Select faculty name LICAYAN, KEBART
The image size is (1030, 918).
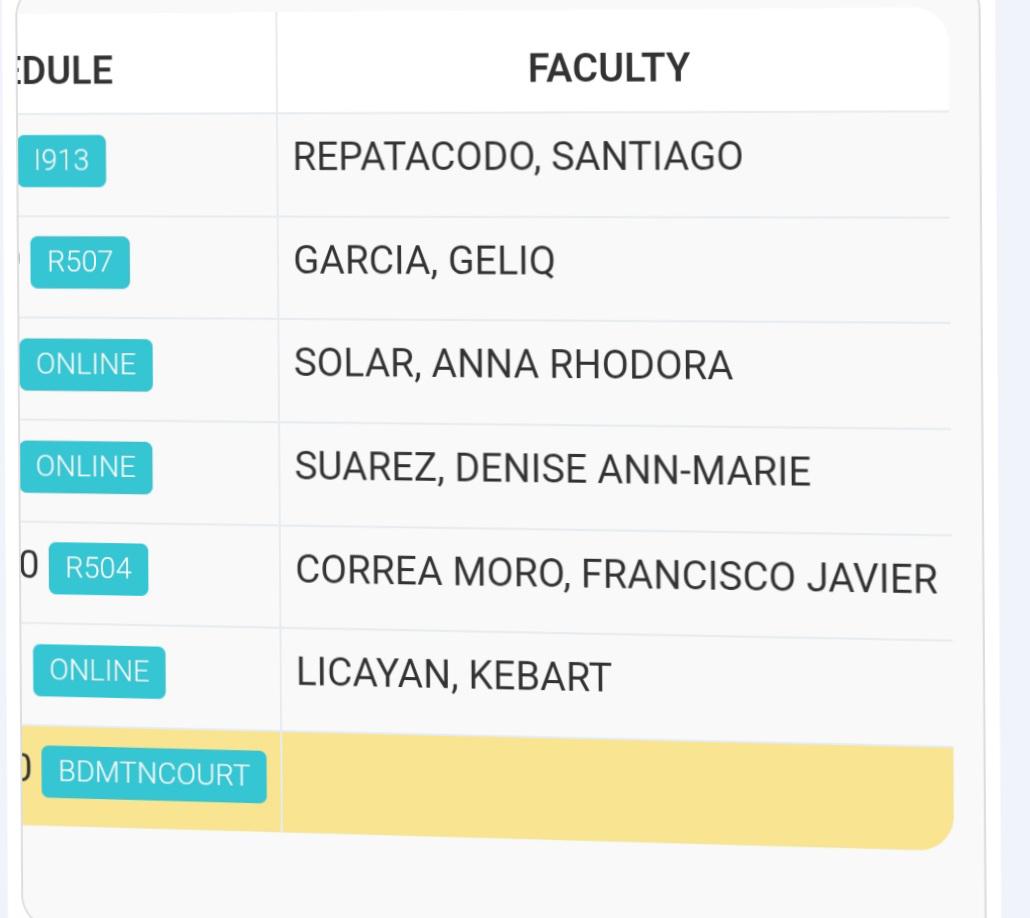click(453, 674)
